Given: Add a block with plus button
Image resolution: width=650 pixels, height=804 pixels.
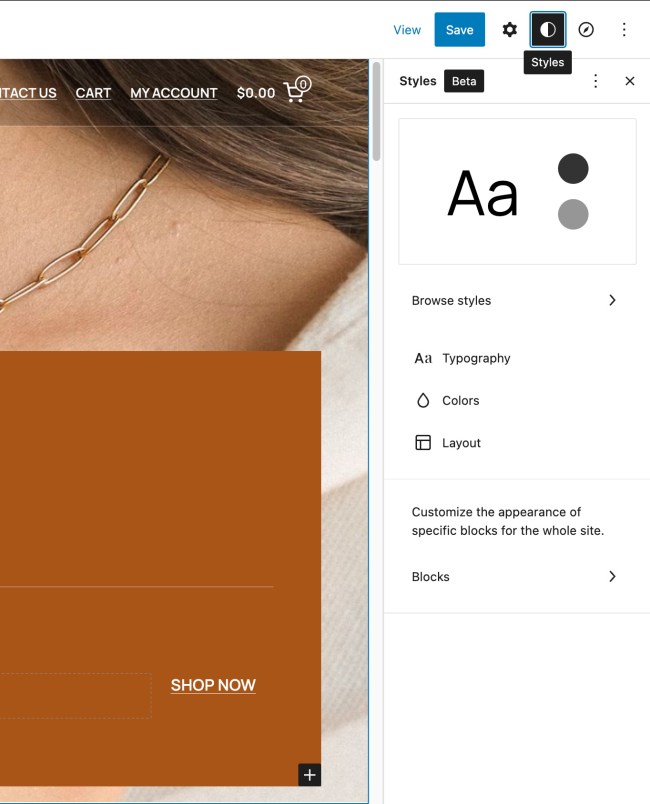Looking at the screenshot, I should click(310, 775).
